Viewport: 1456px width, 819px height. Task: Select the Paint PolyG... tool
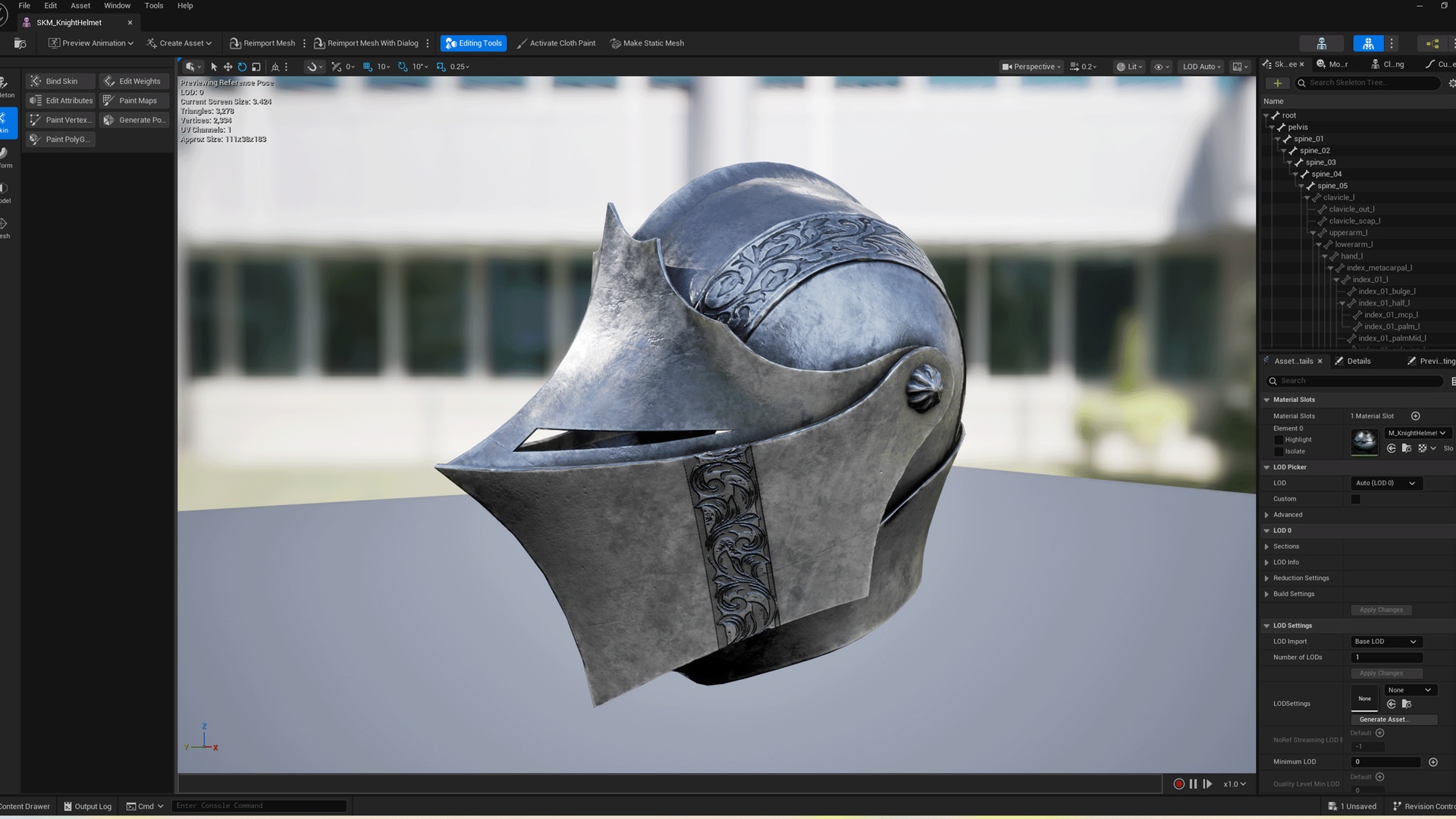click(x=61, y=139)
